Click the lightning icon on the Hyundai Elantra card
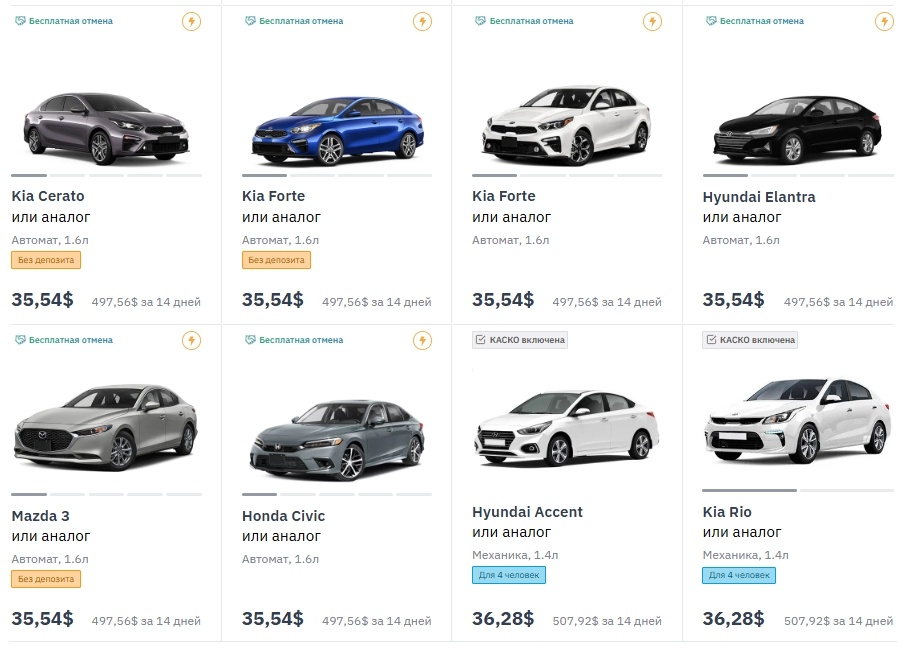This screenshot has height=653, width=918. 883,21
